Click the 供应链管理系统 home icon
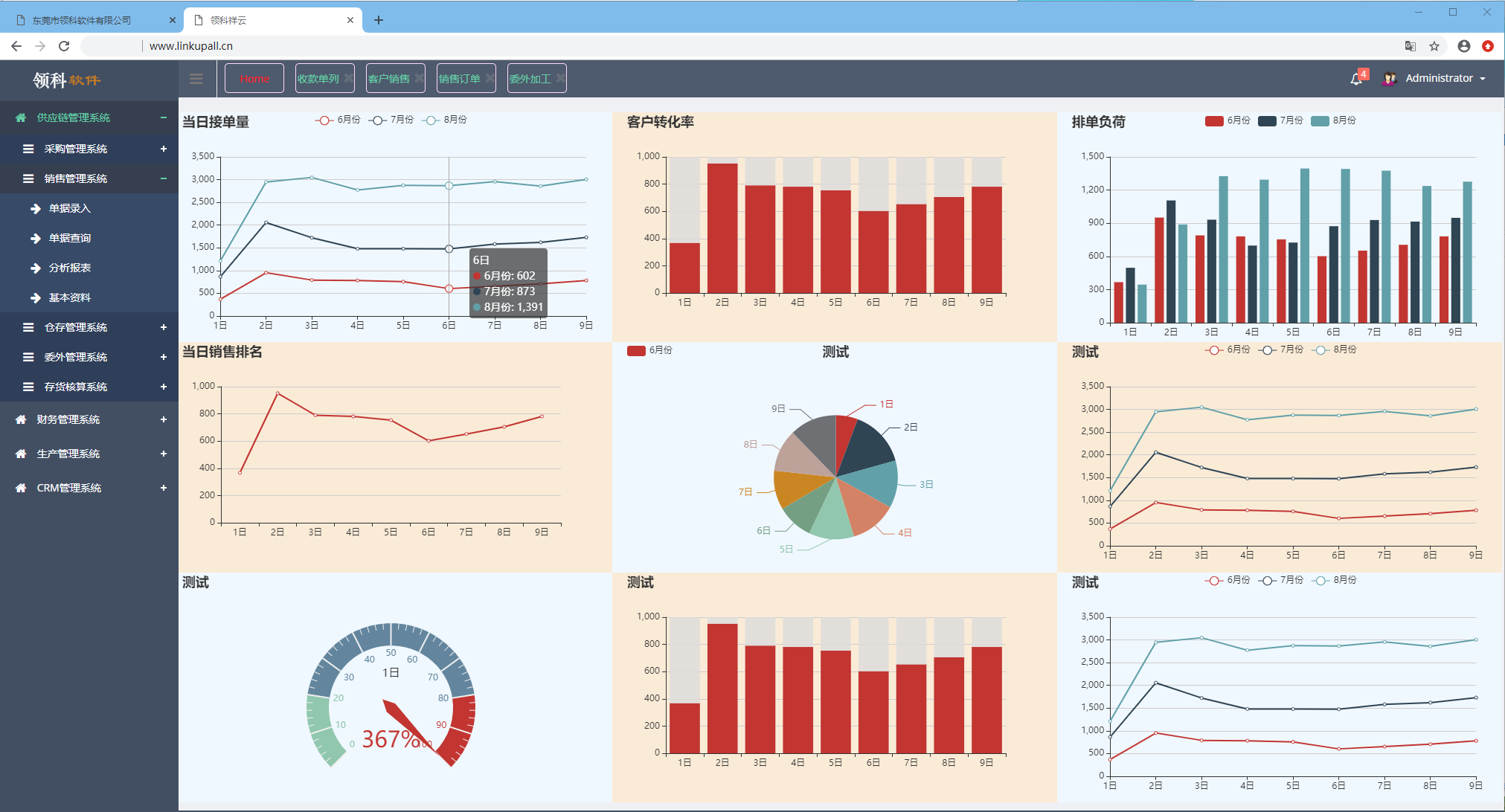This screenshot has height=812, width=1505. pos(21,117)
